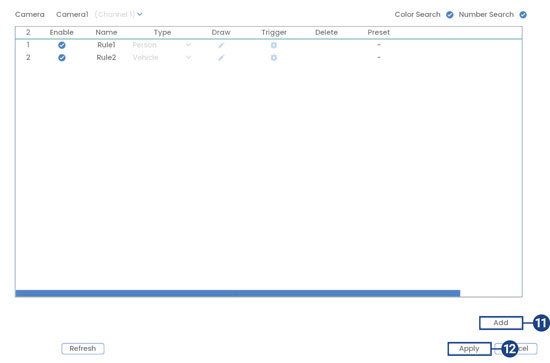Click the Trigger column header
This screenshot has width=550, height=363.
coord(274,33)
